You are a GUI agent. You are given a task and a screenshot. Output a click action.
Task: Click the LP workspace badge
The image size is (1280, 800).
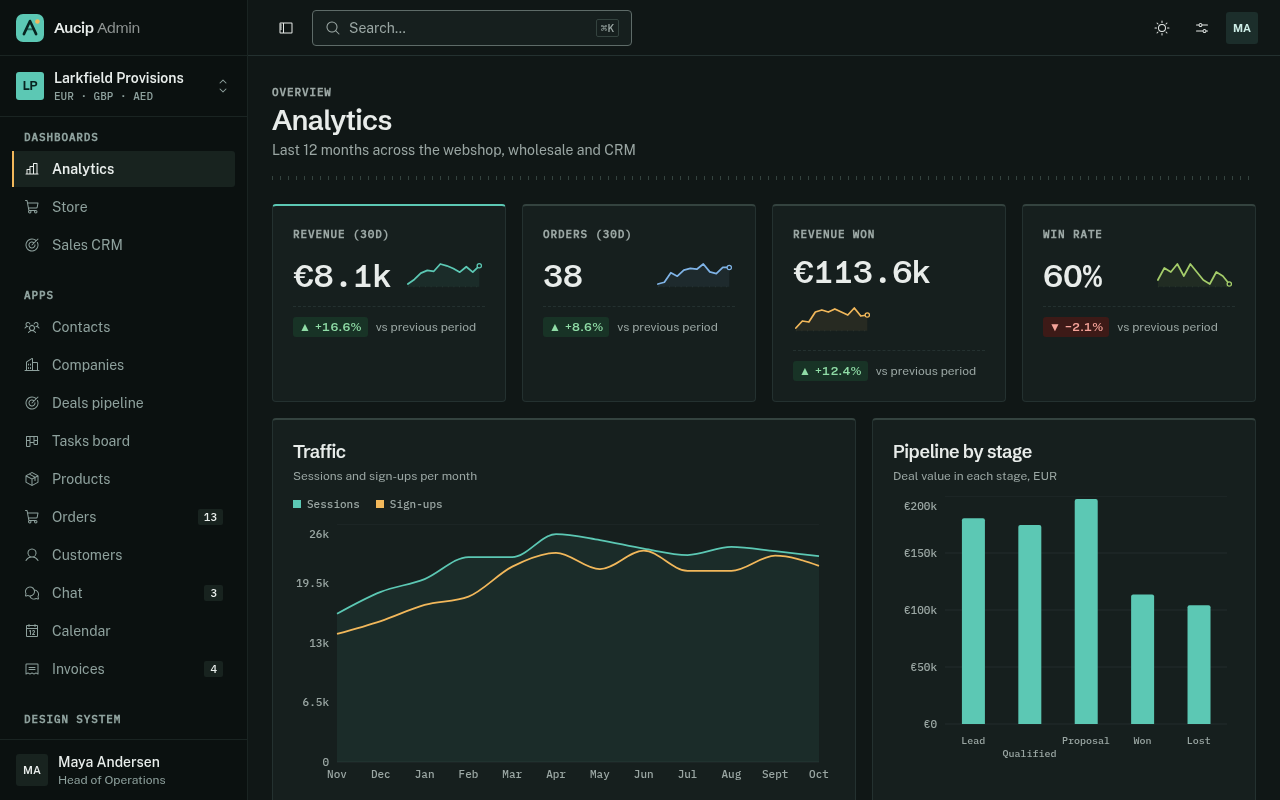pos(30,86)
